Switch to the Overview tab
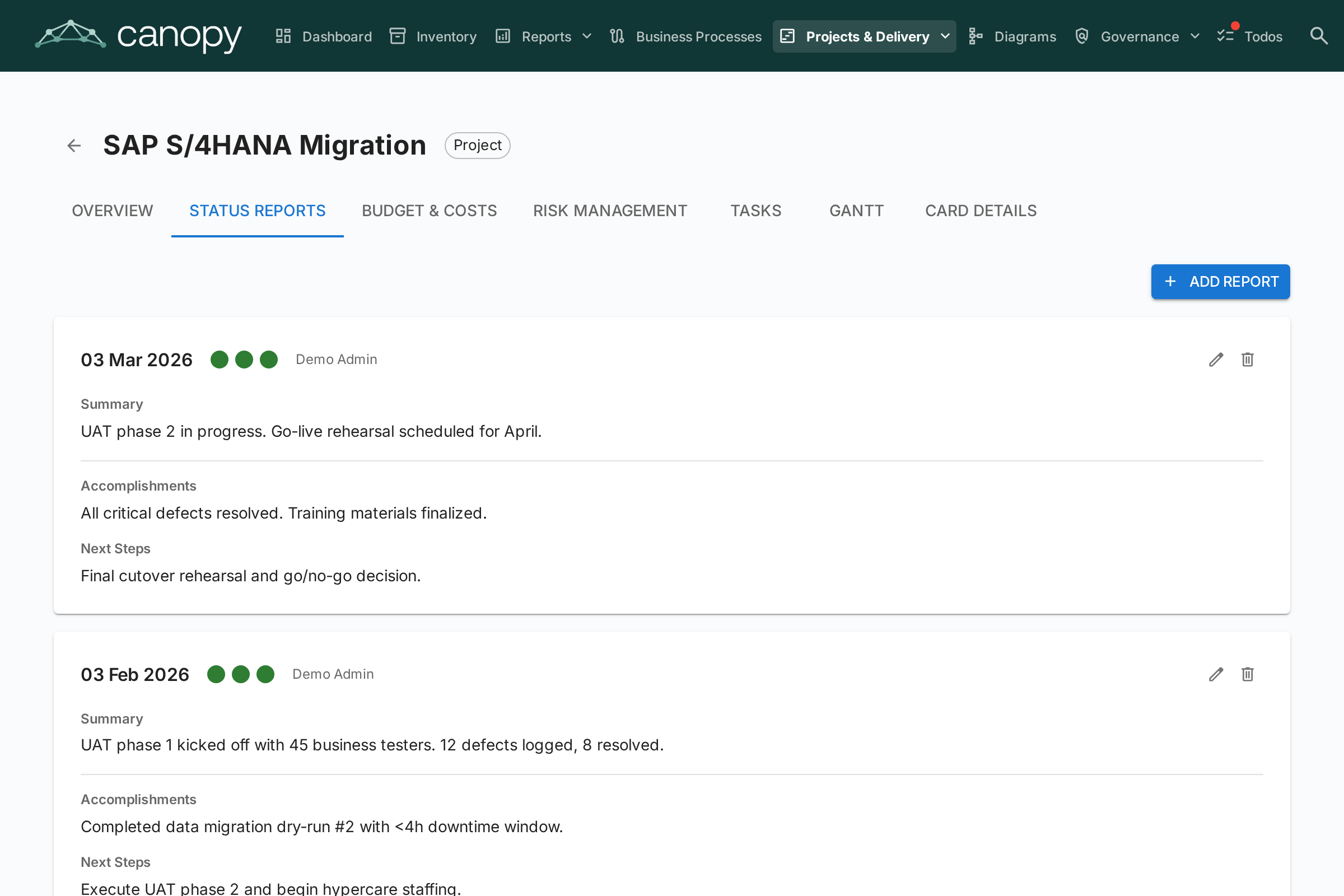 tap(113, 211)
